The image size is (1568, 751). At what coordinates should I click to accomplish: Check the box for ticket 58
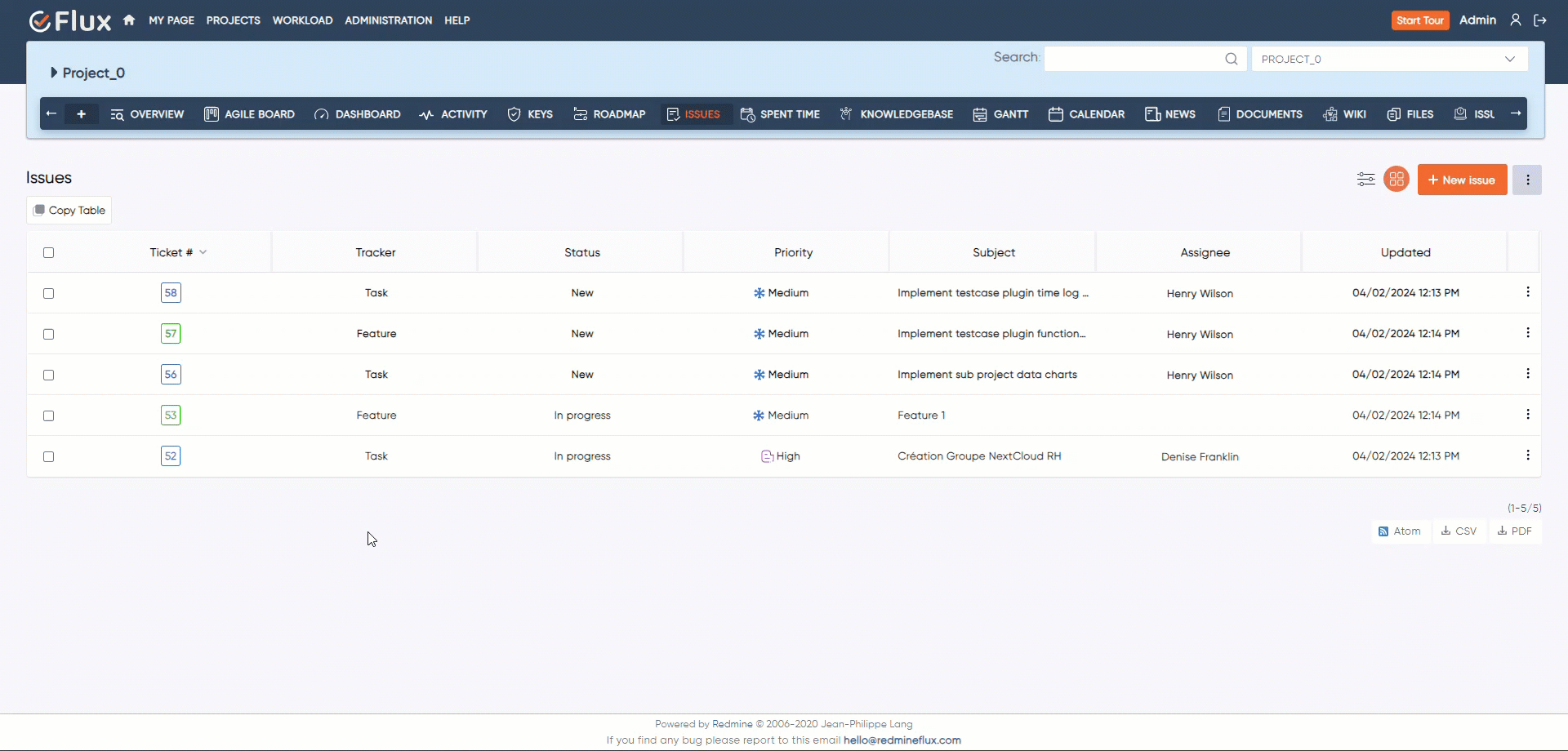pyautogui.click(x=49, y=293)
